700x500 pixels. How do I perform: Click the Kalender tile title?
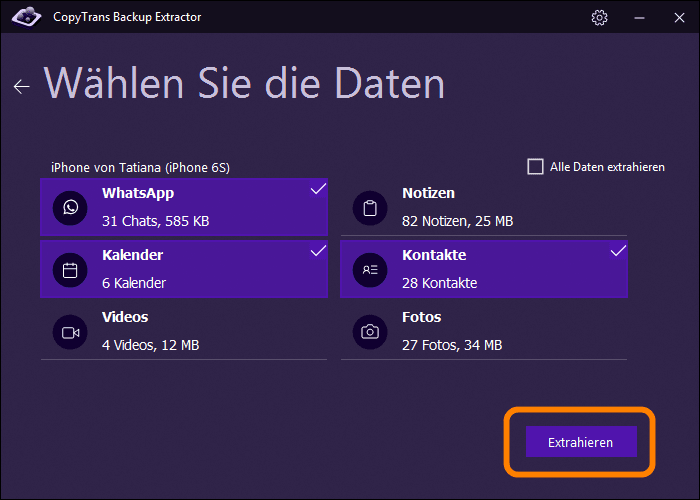133,255
